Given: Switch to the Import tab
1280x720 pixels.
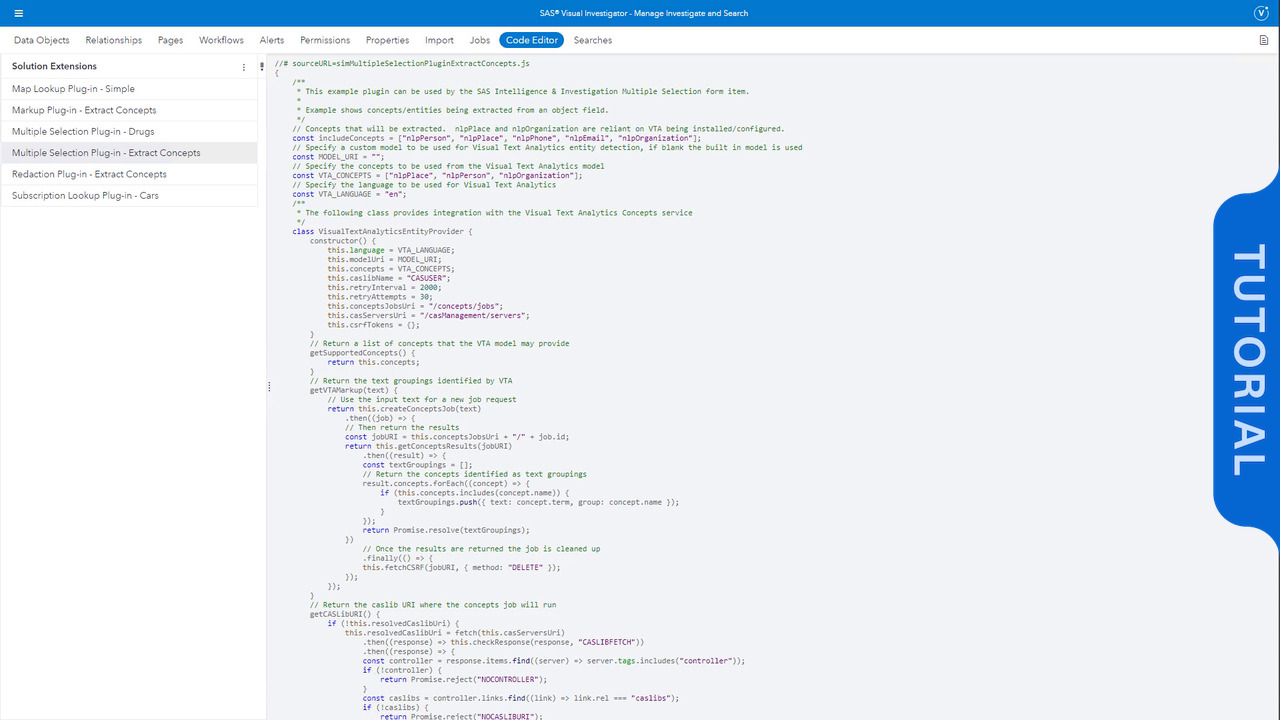Looking at the screenshot, I should click(439, 40).
